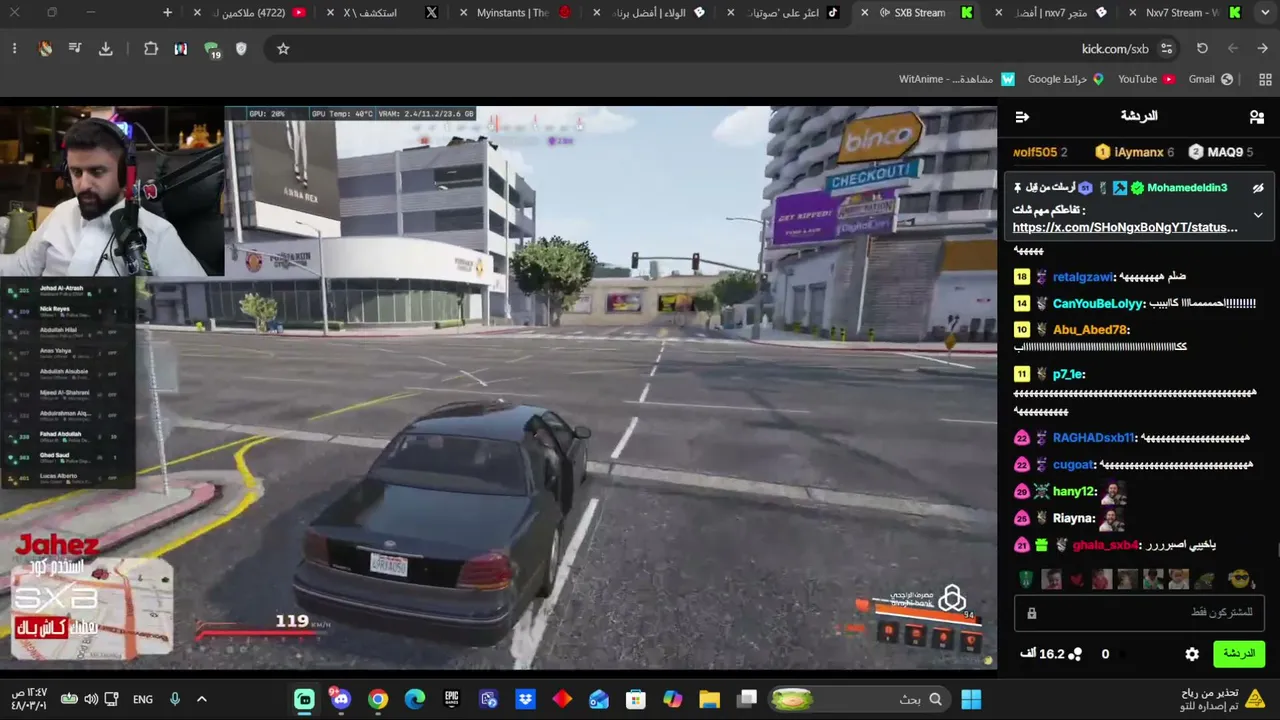The image size is (1280, 720).
Task: Open retalgzawi's profile from chat
Action: tap(1083, 276)
